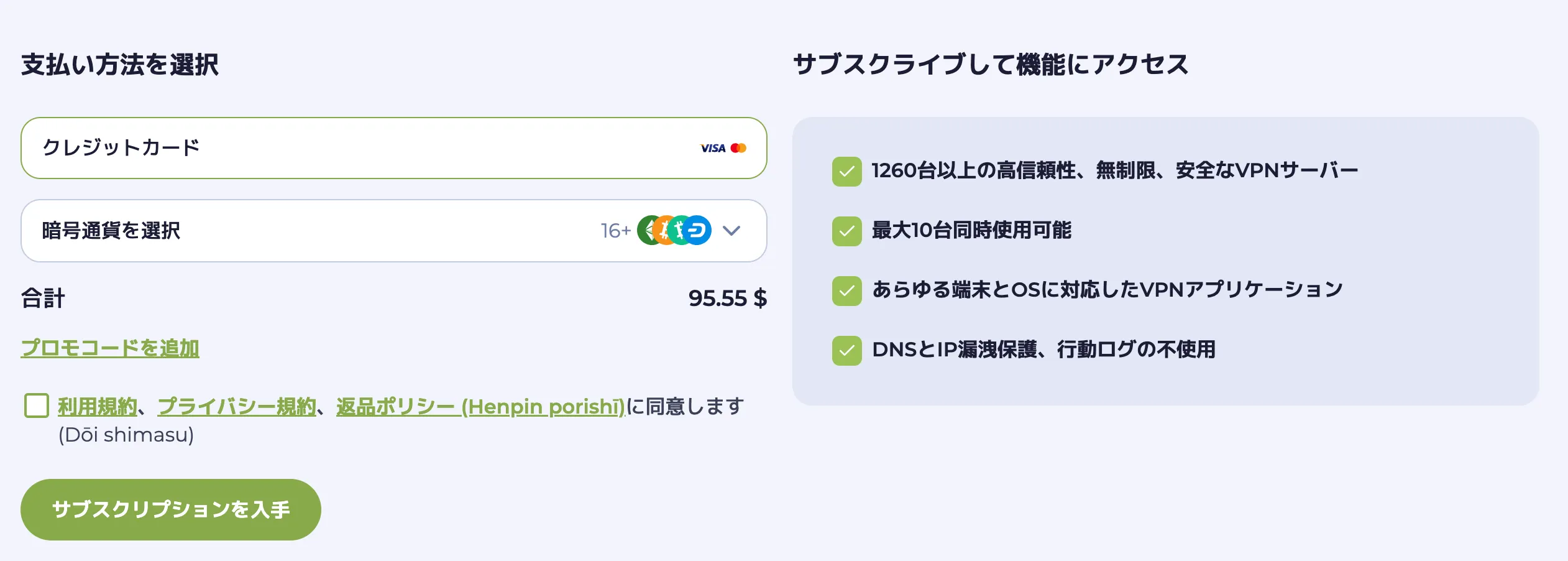The height and width of the screenshot is (561, 1568).
Task: Click the Mastercard logo icon
Action: (x=740, y=147)
